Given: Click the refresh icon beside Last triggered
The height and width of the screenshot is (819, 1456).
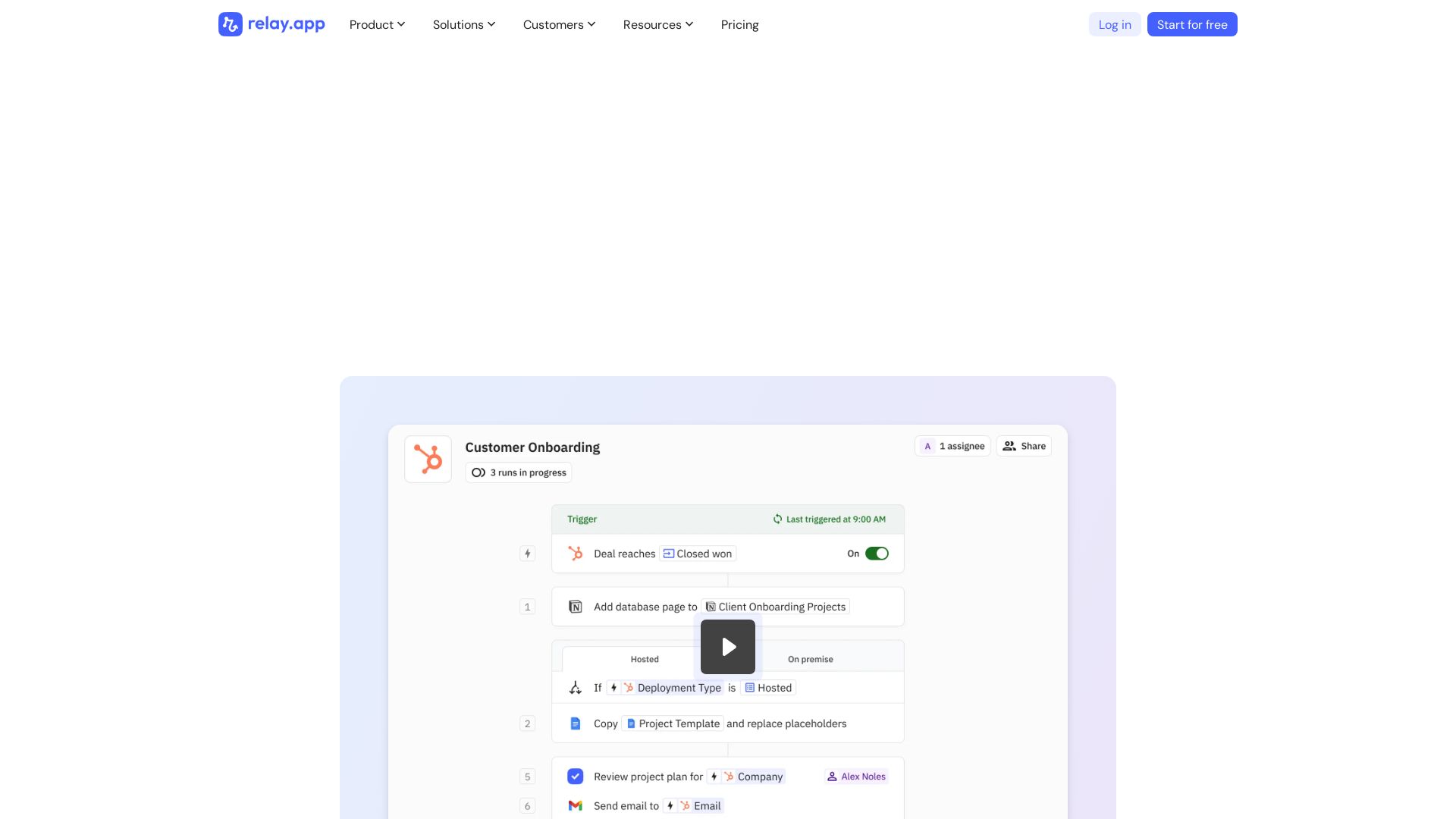Looking at the screenshot, I should pos(777,519).
